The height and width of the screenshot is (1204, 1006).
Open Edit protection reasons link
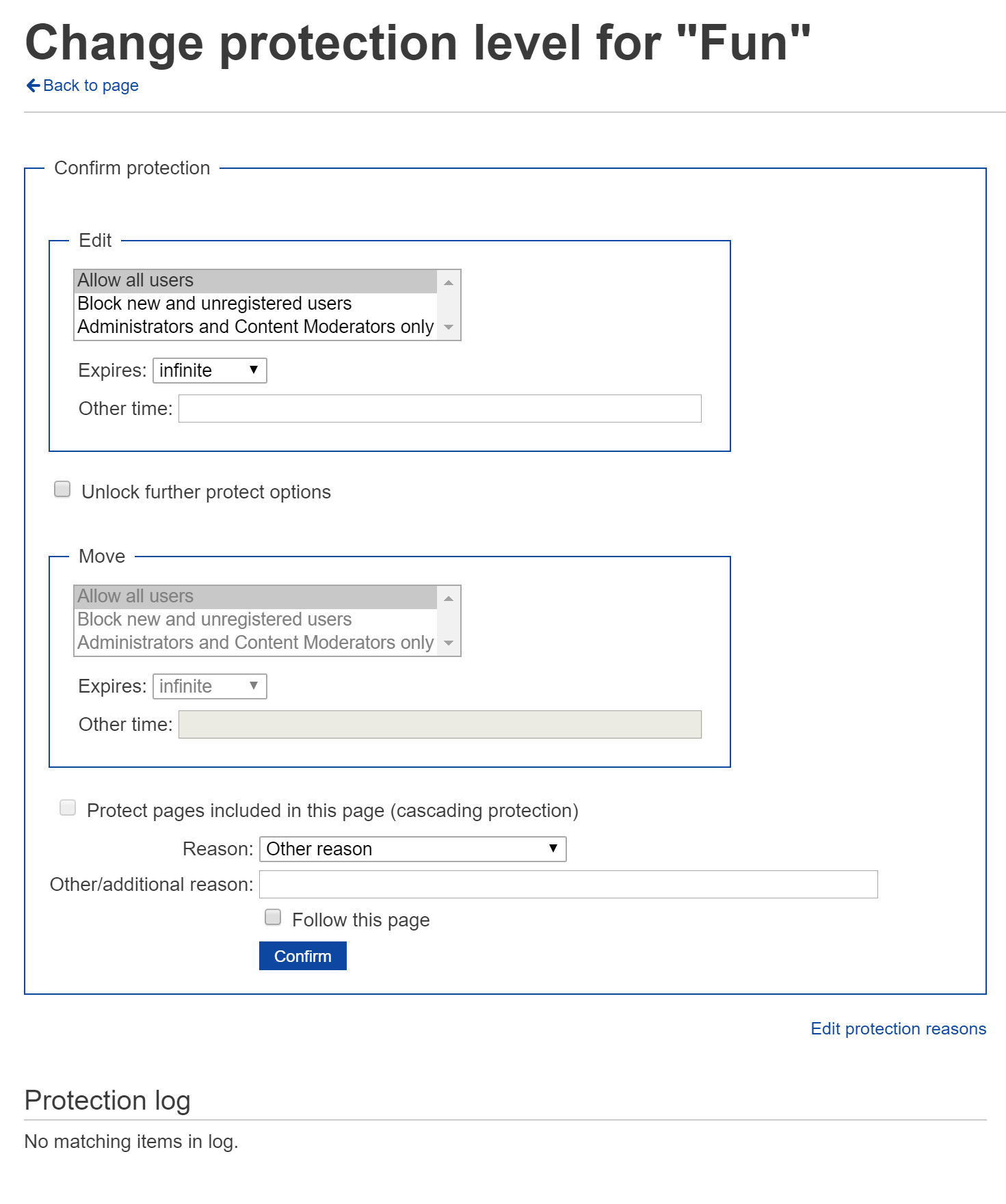[898, 1029]
